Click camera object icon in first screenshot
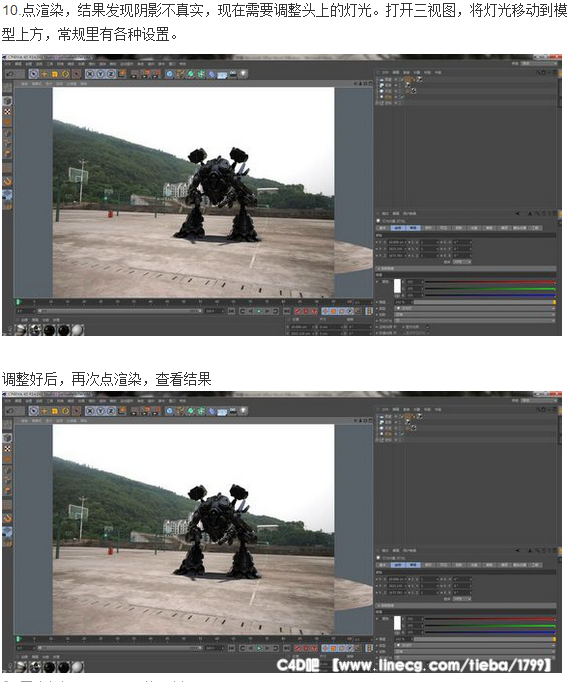 click(x=233, y=74)
